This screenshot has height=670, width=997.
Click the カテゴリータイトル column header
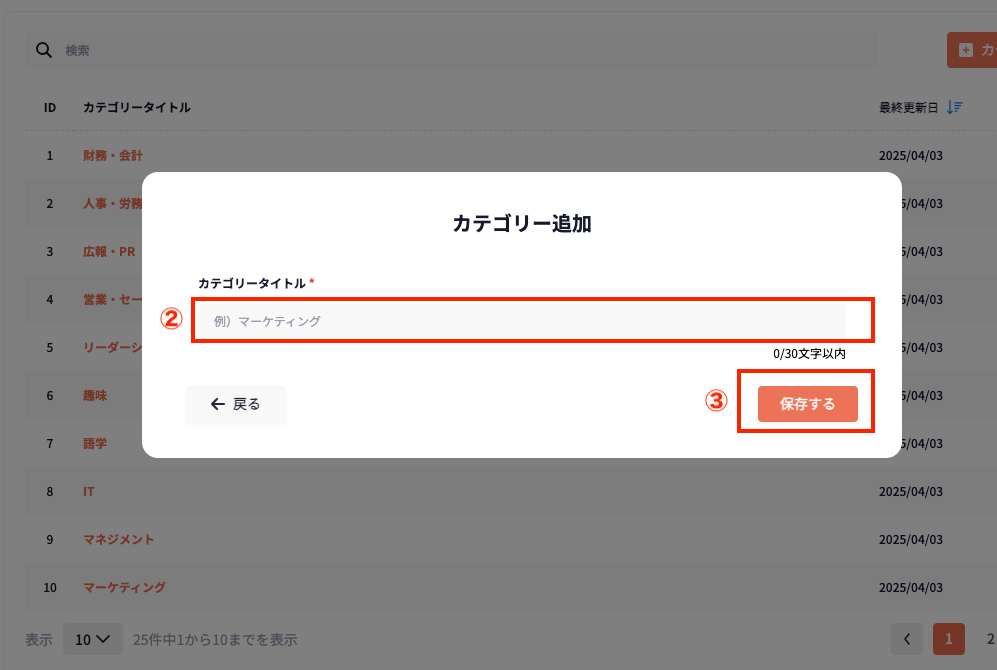point(137,107)
